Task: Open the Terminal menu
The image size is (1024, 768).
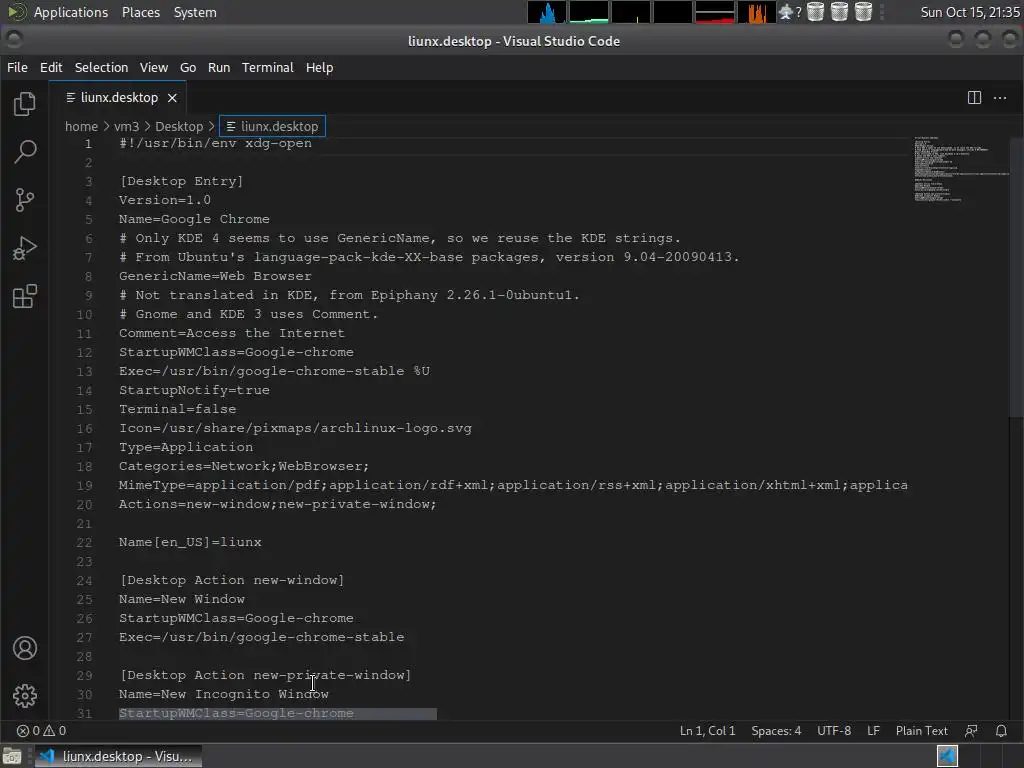Action: pyautogui.click(x=268, y=67)
